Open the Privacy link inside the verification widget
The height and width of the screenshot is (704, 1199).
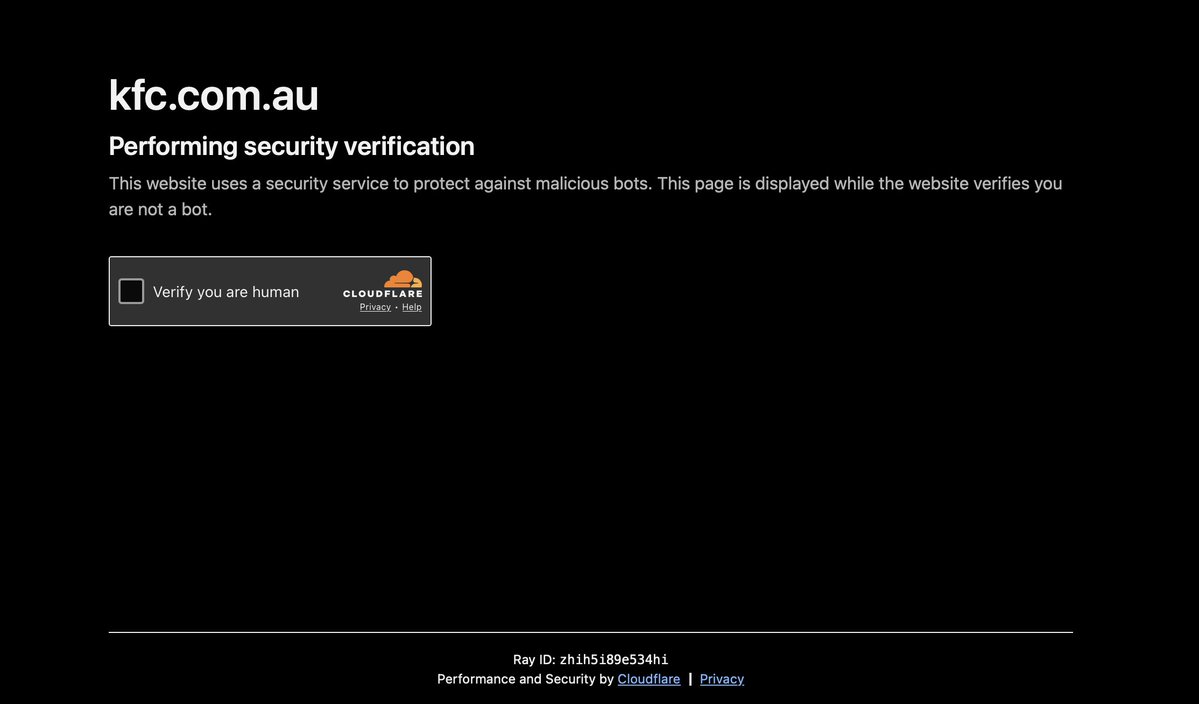(x=375, y=307)
